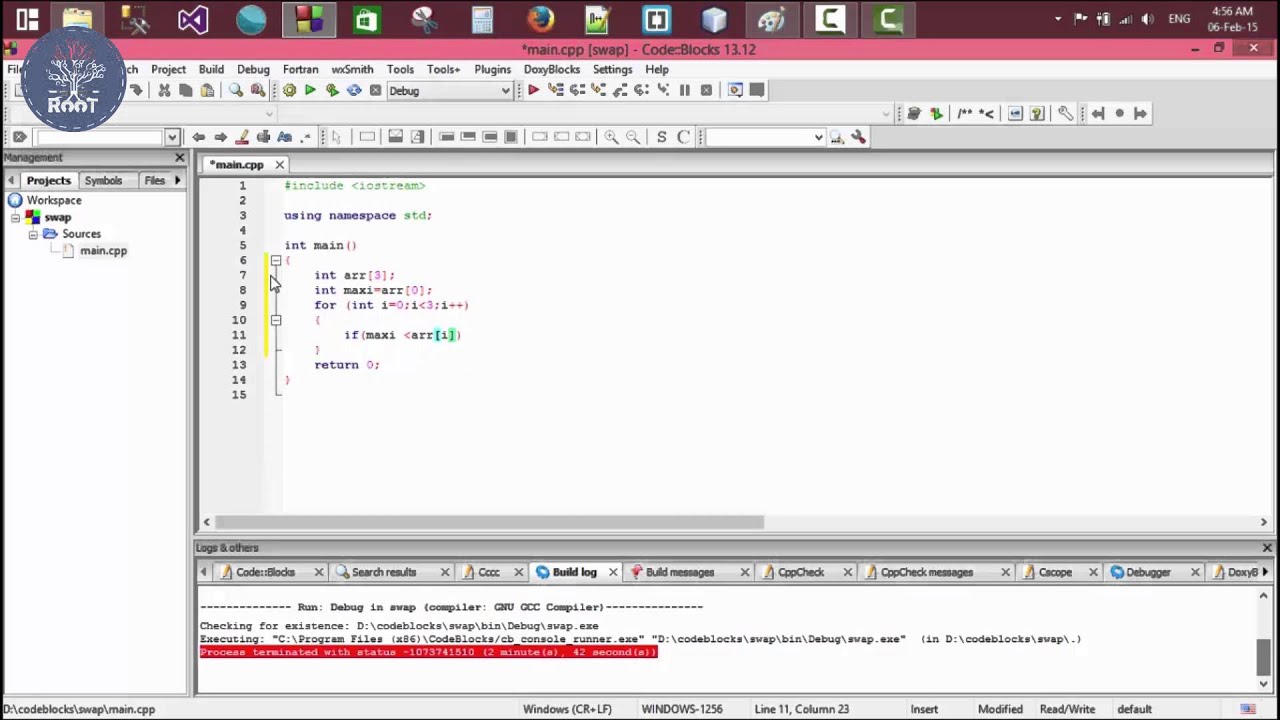Click the C toolbar icon

coord(684,137)
